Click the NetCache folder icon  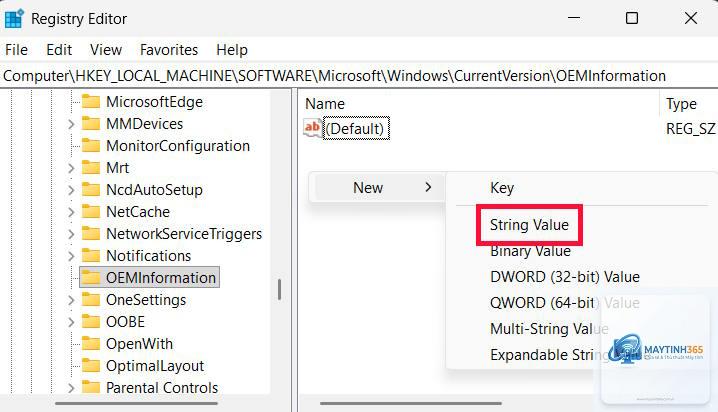point(91,211)
